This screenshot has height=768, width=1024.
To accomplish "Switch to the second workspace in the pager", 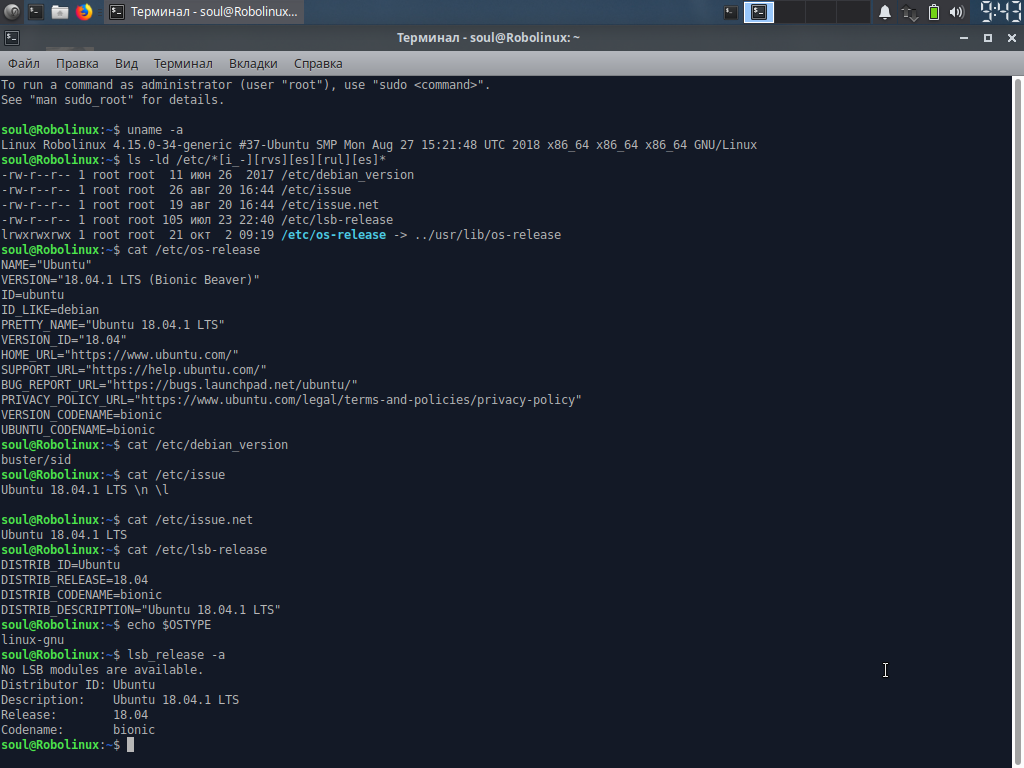I will coord(790,12).
